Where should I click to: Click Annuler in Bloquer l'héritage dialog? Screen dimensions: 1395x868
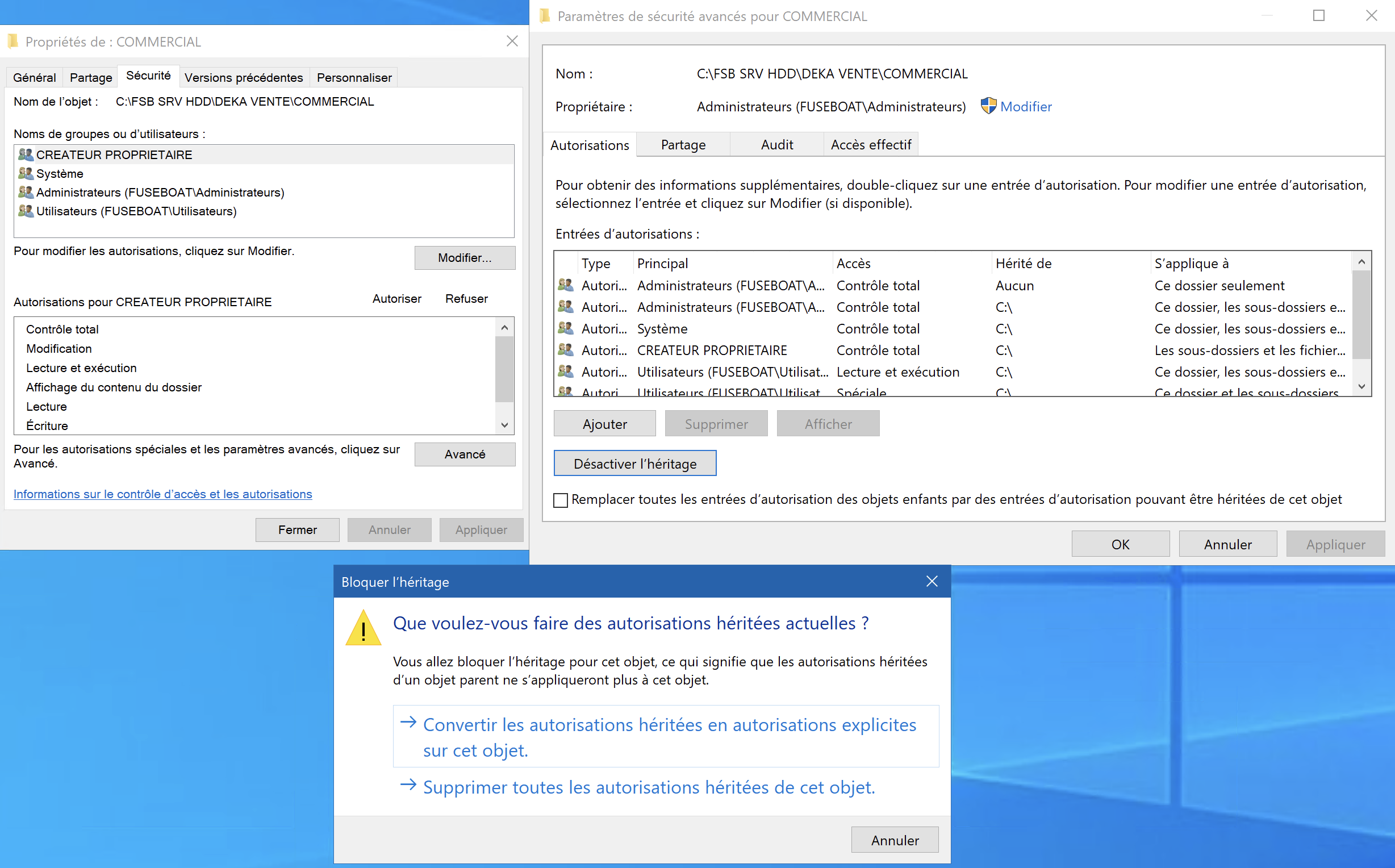[895, 840]
